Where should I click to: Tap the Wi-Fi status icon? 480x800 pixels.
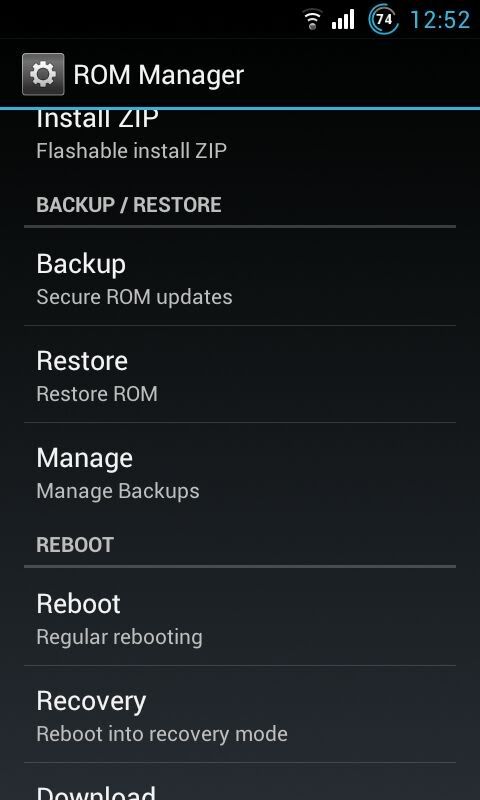(312, 20)
